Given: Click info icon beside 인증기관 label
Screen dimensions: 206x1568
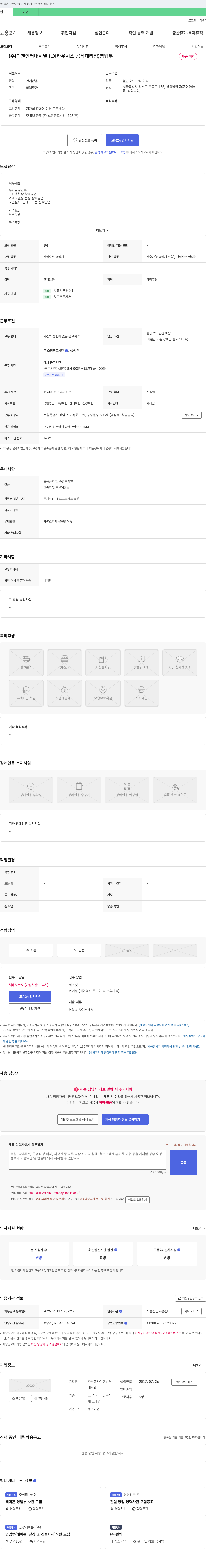Looking at the screenshot, I should coord(121,1311).
